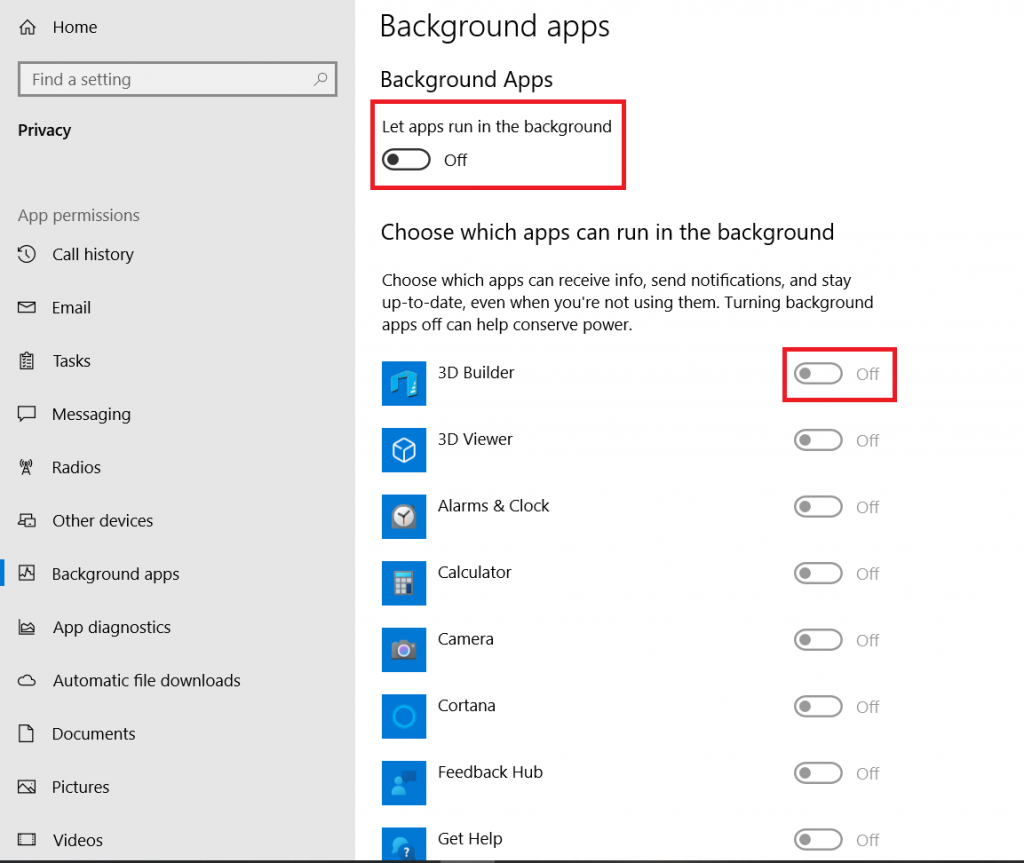Click the Tasks icon in the sidebar
Image resolution: width=1024 pixels, height=863 pixels.
[x=27, y=361]
